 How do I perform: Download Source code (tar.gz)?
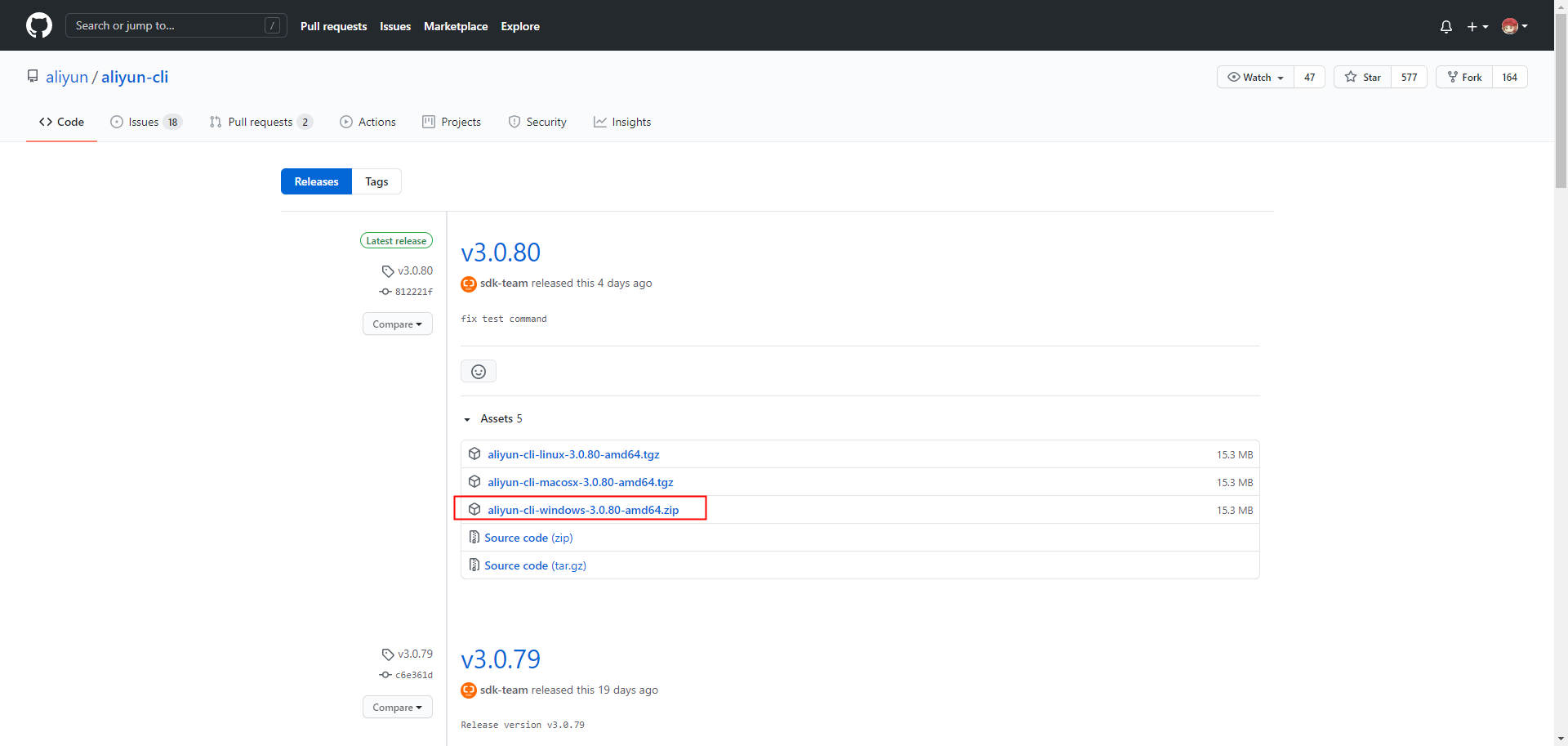(535, 565)
